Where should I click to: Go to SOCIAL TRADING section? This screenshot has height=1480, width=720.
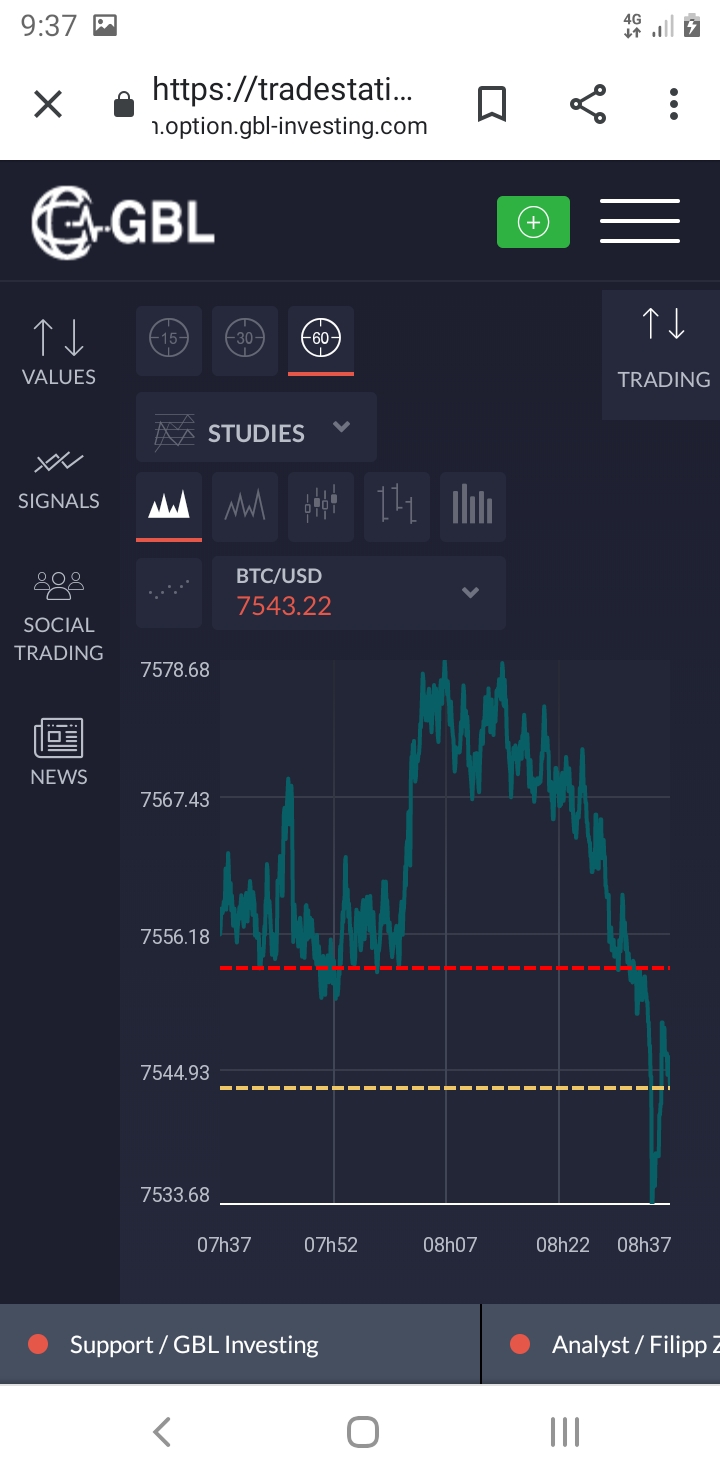coord(59,617)
